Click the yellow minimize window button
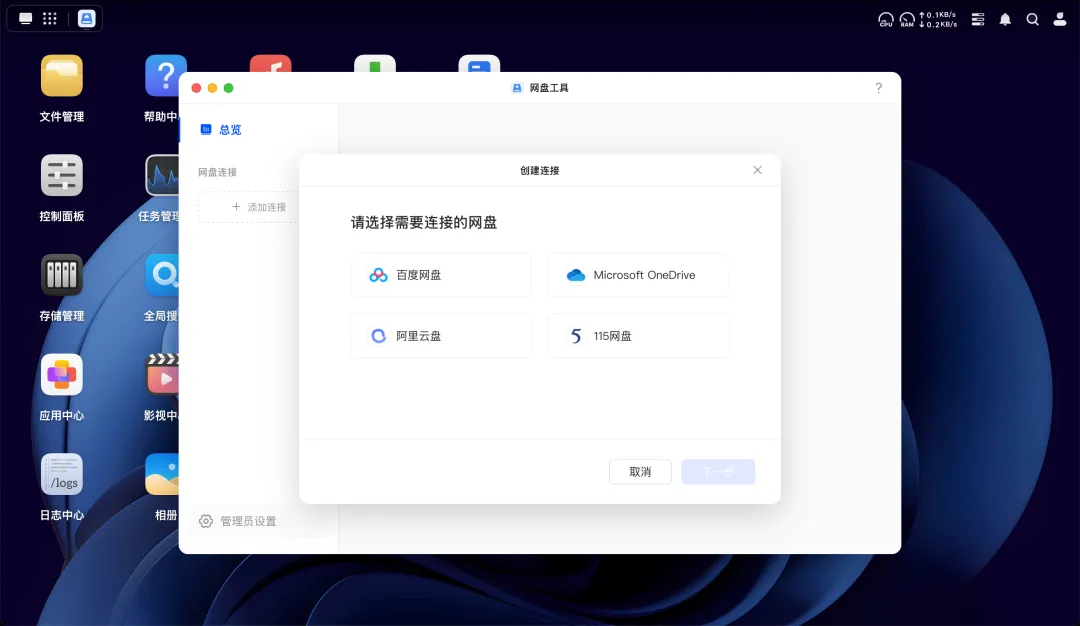 [x=212, y=87]
